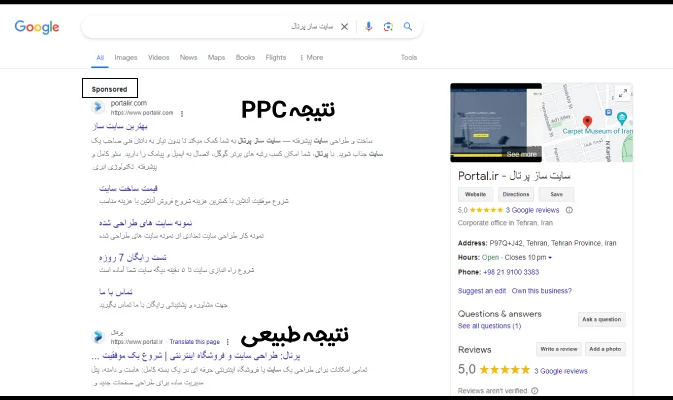Open the تست رایگان 7 روزه sitelink
Image resolution: width=673 pixels, height=400 pixels.
[x=133, y=258]
